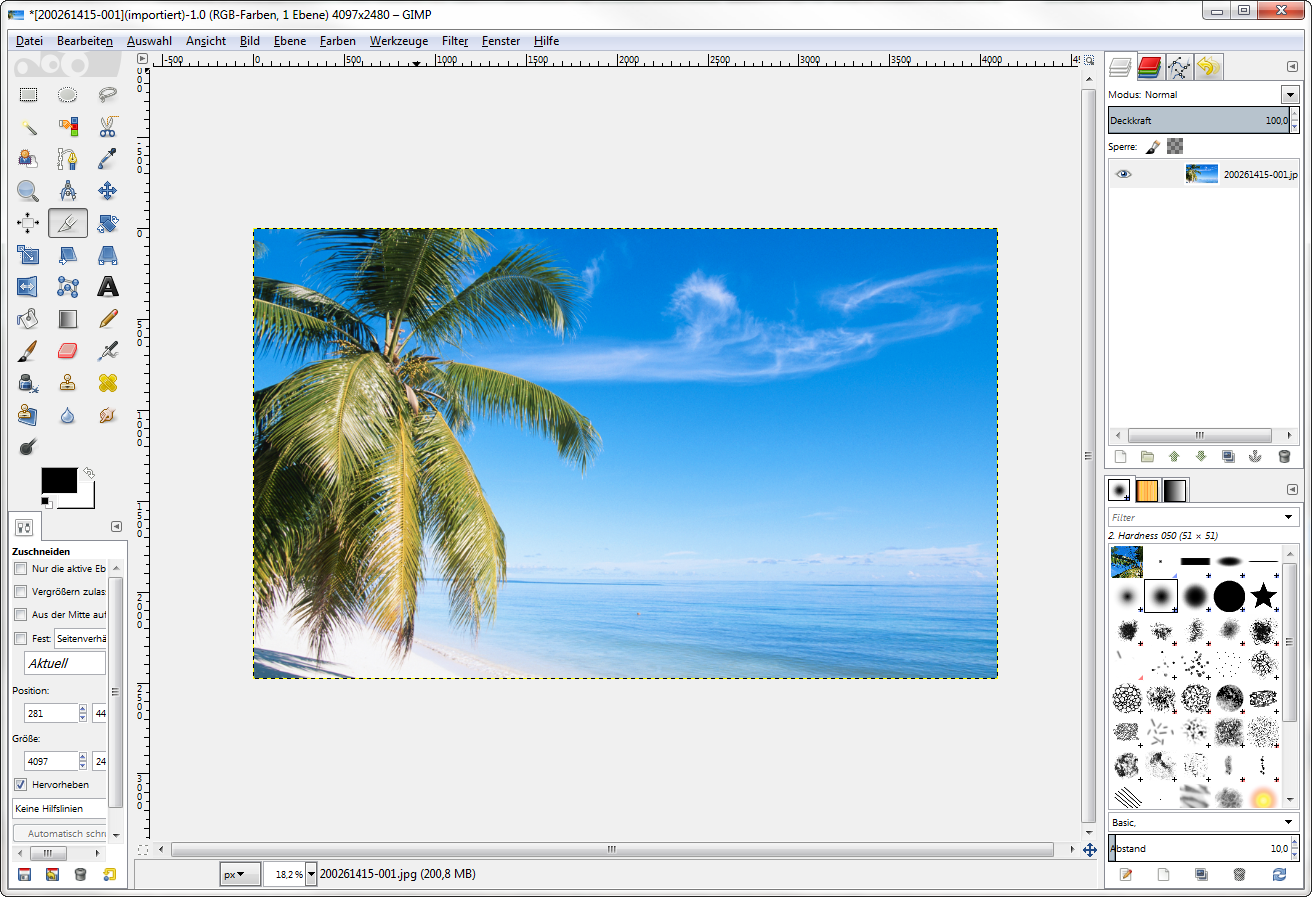Select the star-shaped brush thumbnail

pyautogui.click(x=1263, y=597)
